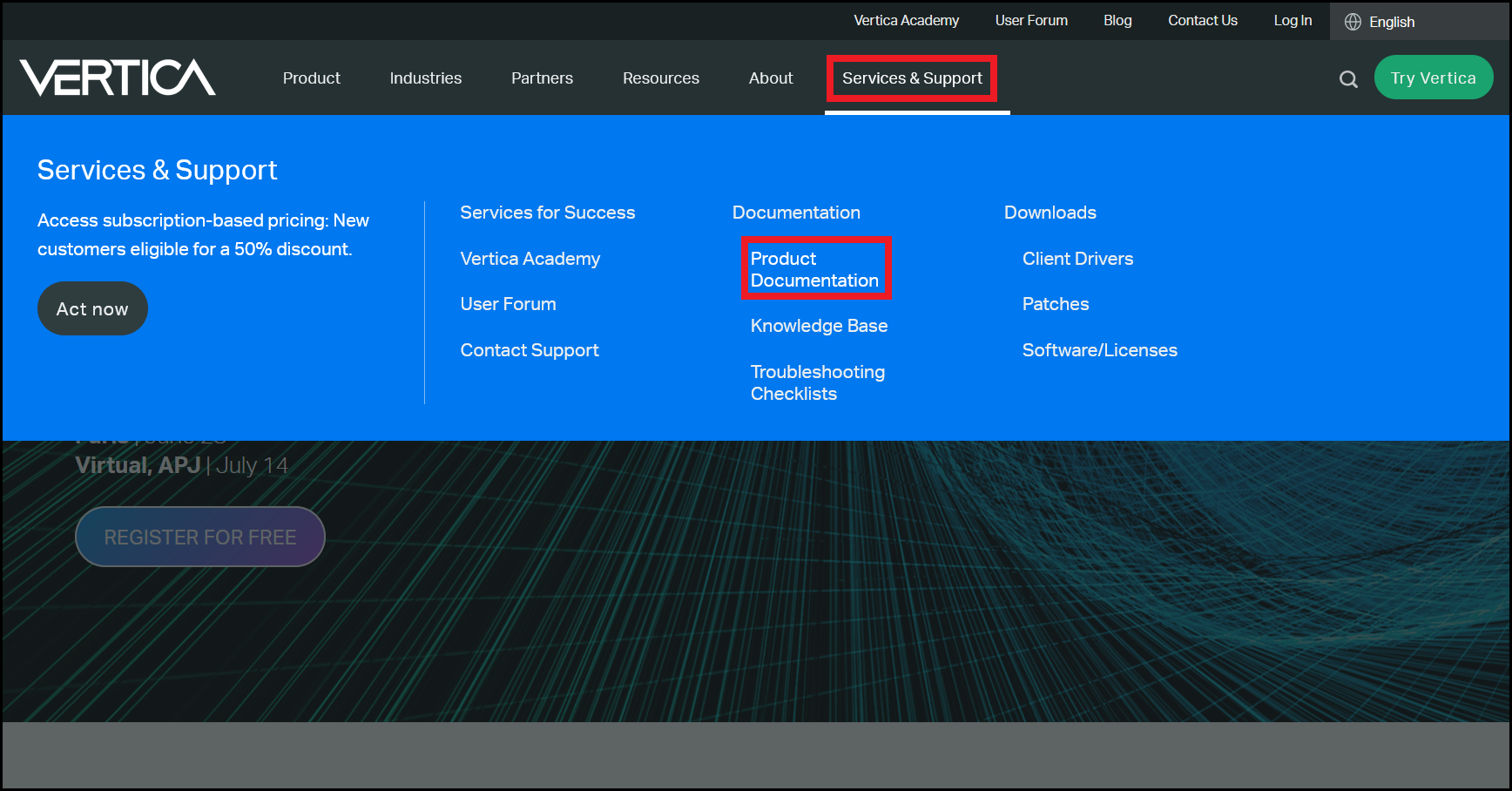Open Vertica Academy in top bar
This screenshot has height=791, width=1512.
click(x=906, y=20)
